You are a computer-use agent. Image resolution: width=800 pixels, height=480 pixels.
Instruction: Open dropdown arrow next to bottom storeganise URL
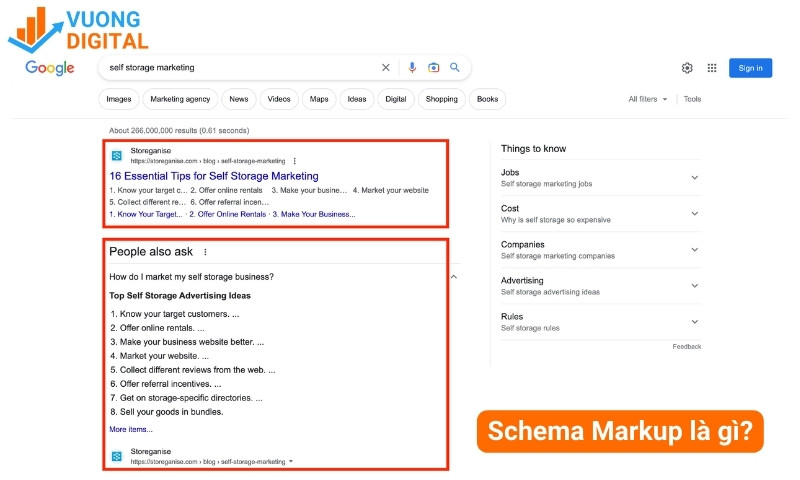click(291, 461)
